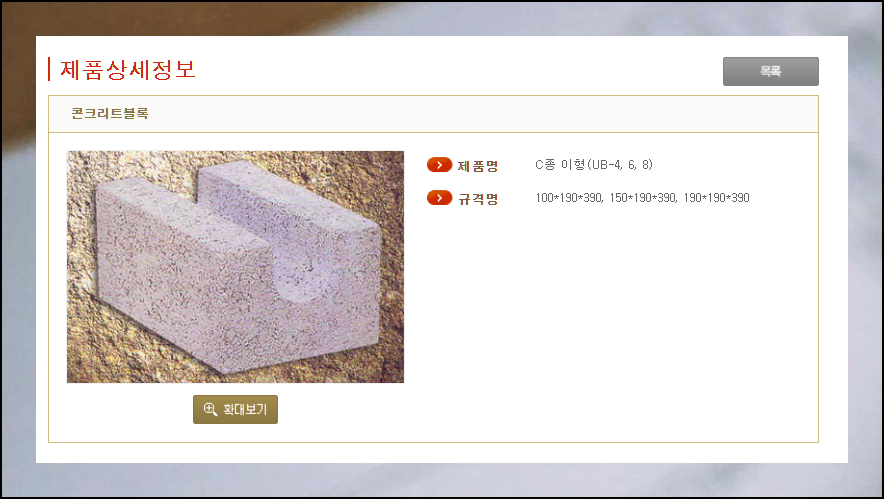Click the red arrow icon beside 제품명
884x499 pixels.
coord(440,165)
